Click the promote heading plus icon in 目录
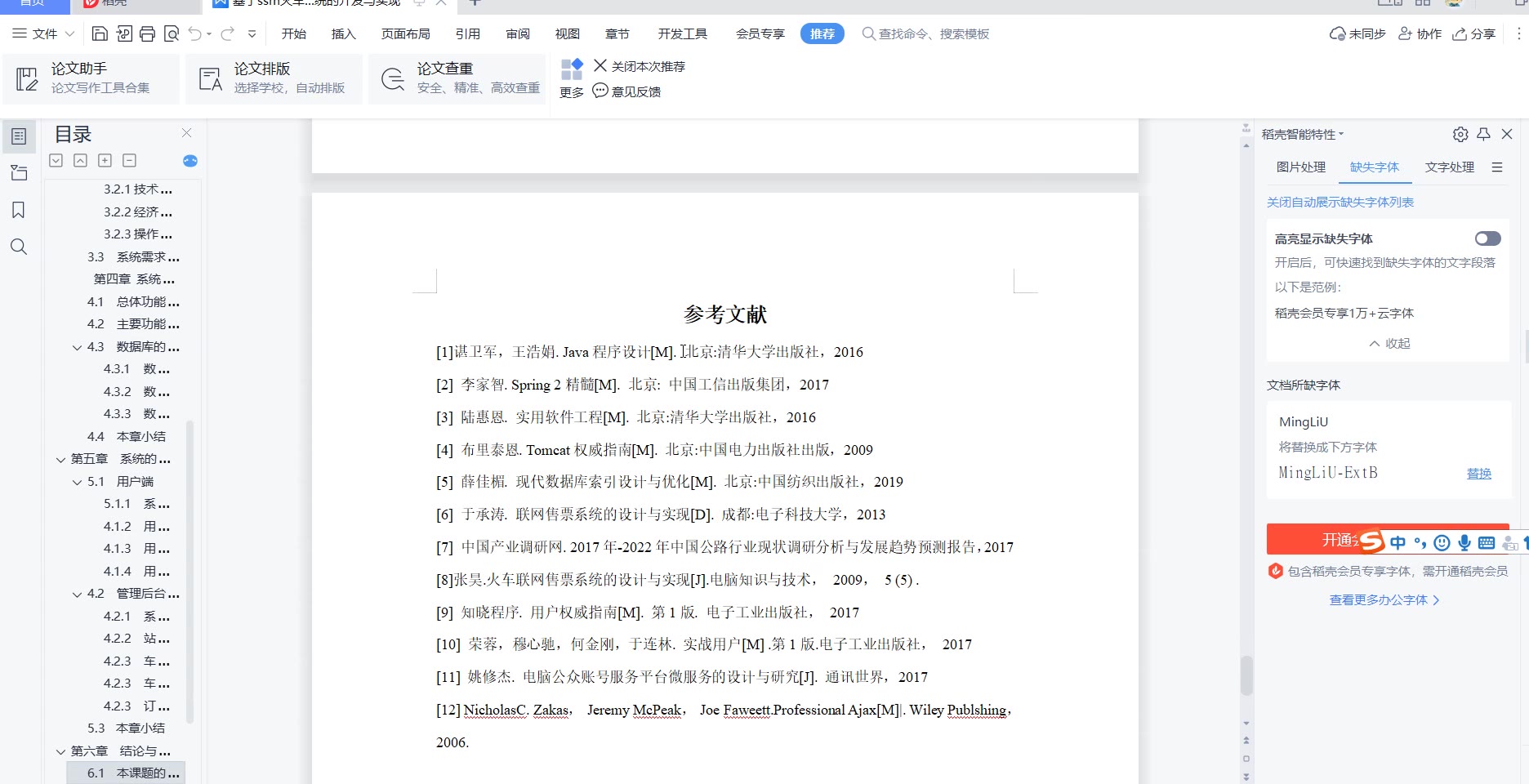This screenshot has height=784, width=1529. [x=105, y=161]
